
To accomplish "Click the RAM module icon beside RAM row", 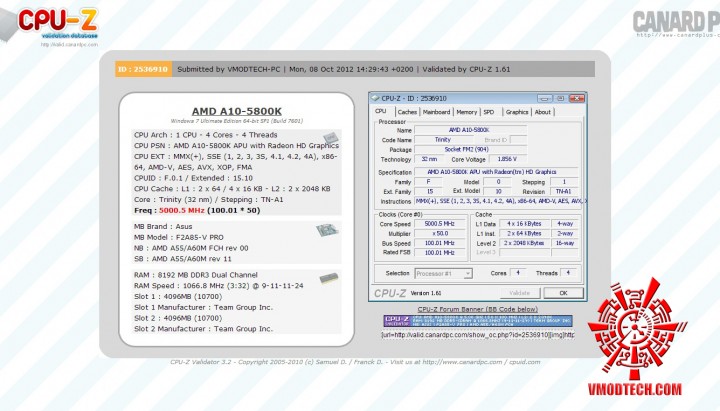I will point(329,278).
